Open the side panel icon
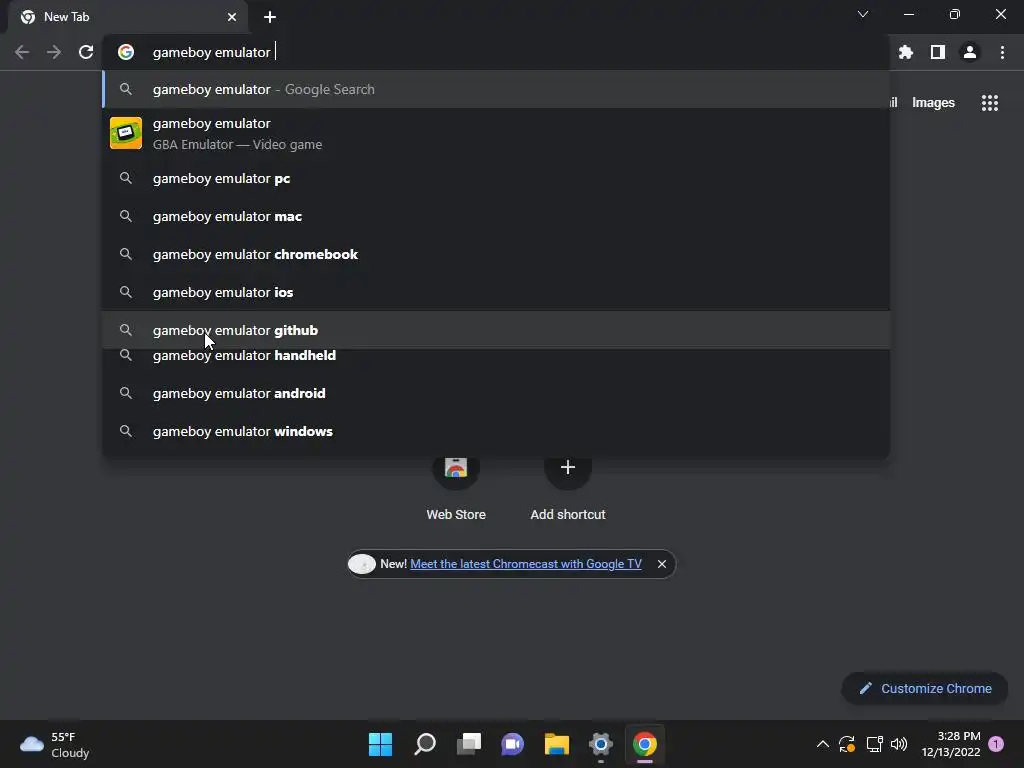The image size is (1024, 768). pos(938,52)
